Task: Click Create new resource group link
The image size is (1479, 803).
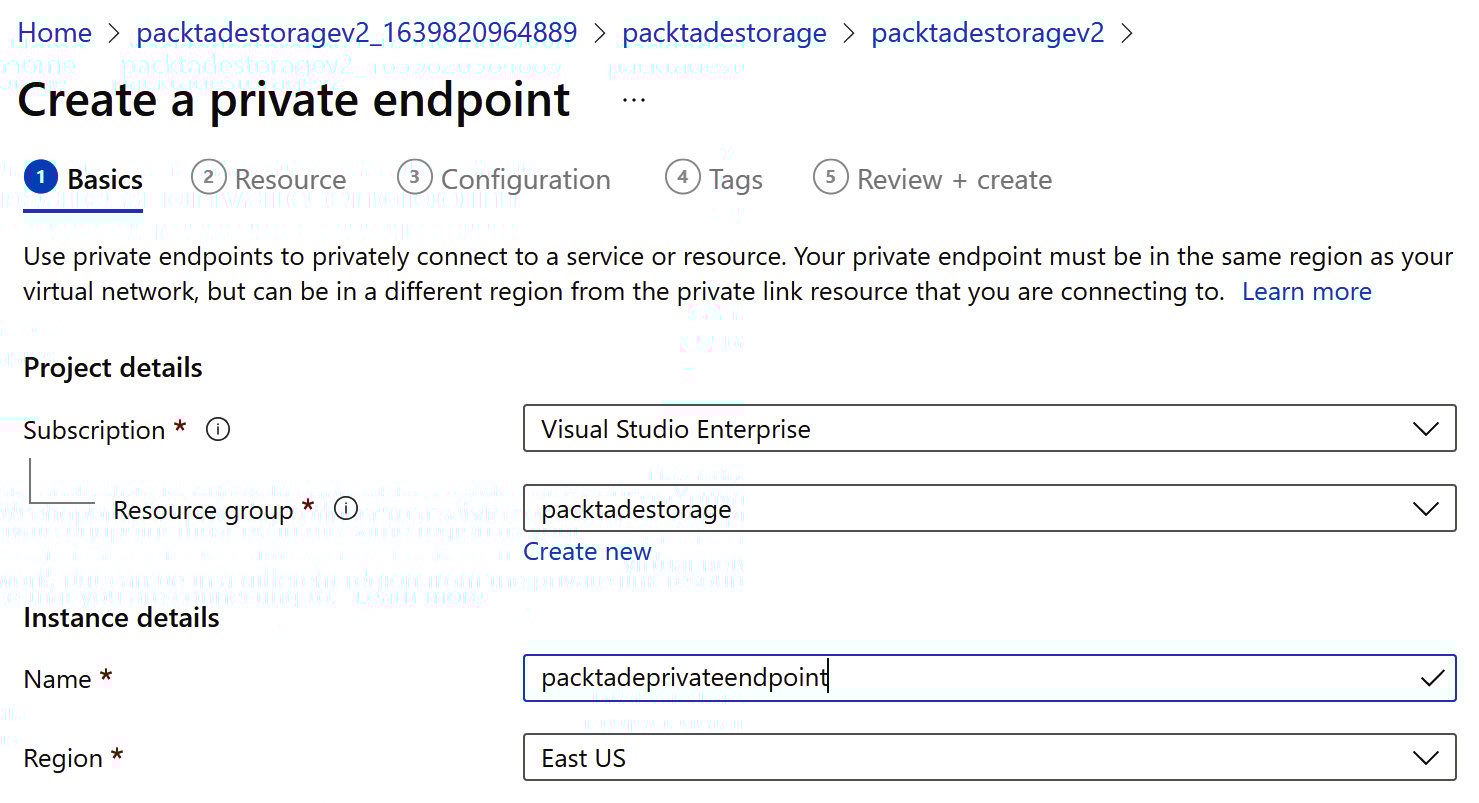Action: click(x=587, y=552)
